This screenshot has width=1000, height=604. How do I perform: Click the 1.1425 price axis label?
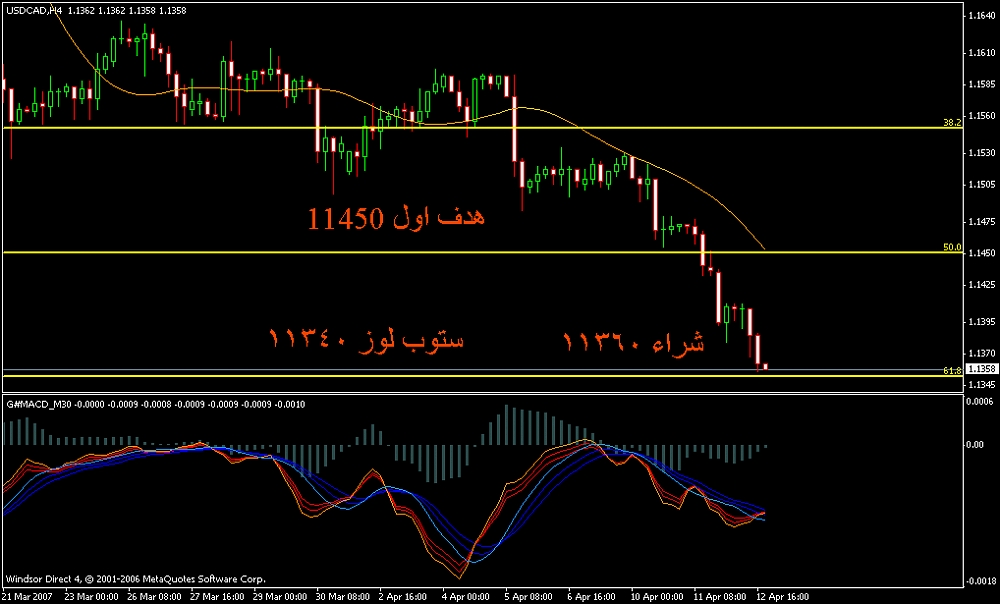981,284
